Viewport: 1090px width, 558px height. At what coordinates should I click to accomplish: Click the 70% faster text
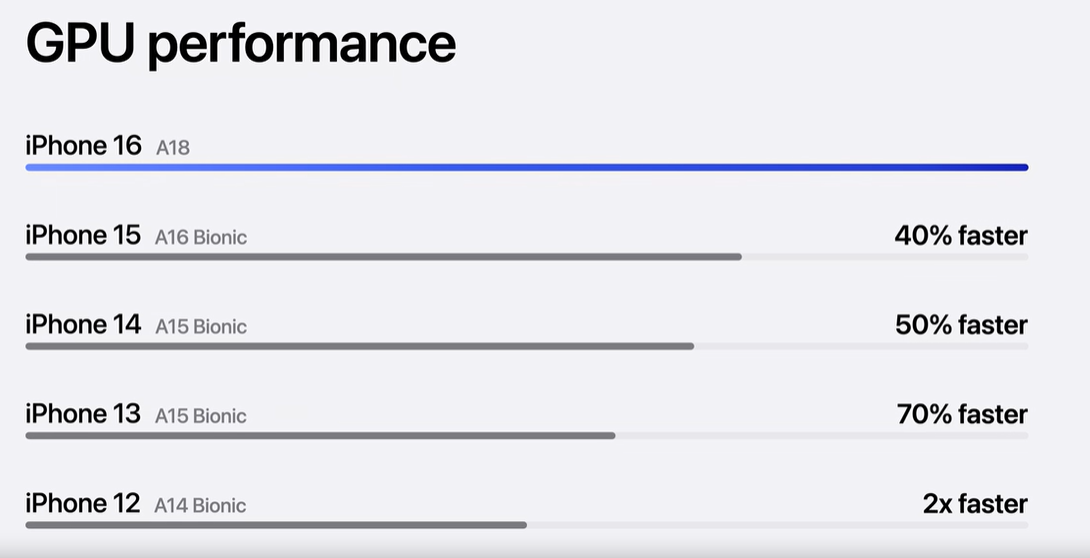(x=962, y=414)
